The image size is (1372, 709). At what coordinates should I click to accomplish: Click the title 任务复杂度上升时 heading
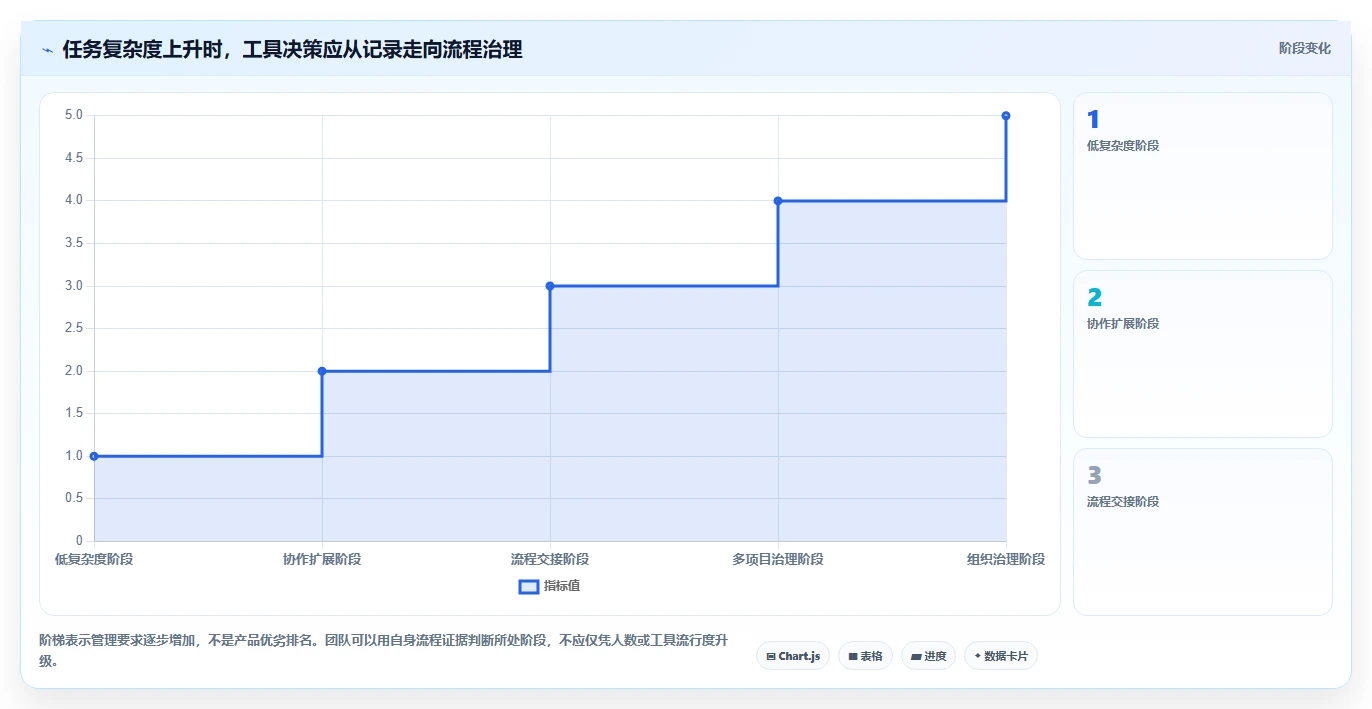point(292,49)
